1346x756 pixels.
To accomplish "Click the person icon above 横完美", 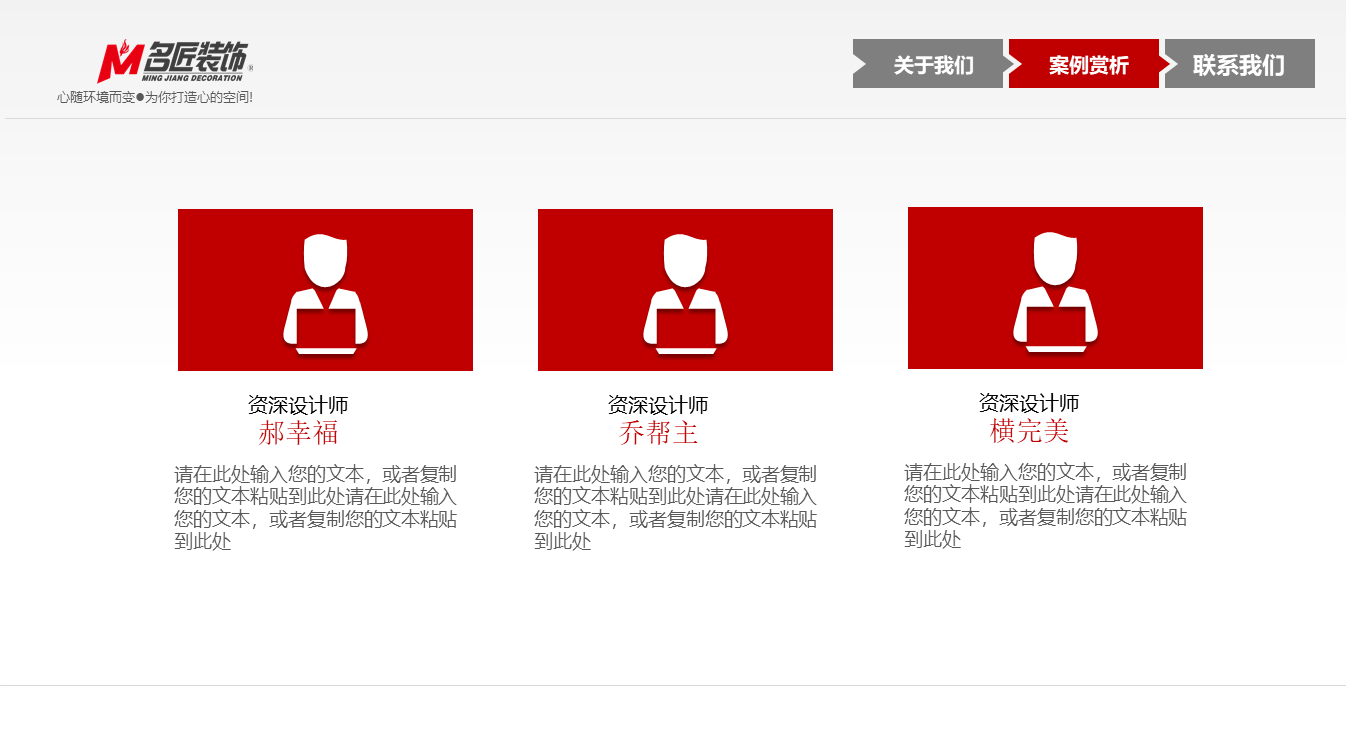I will point(1055,290).
